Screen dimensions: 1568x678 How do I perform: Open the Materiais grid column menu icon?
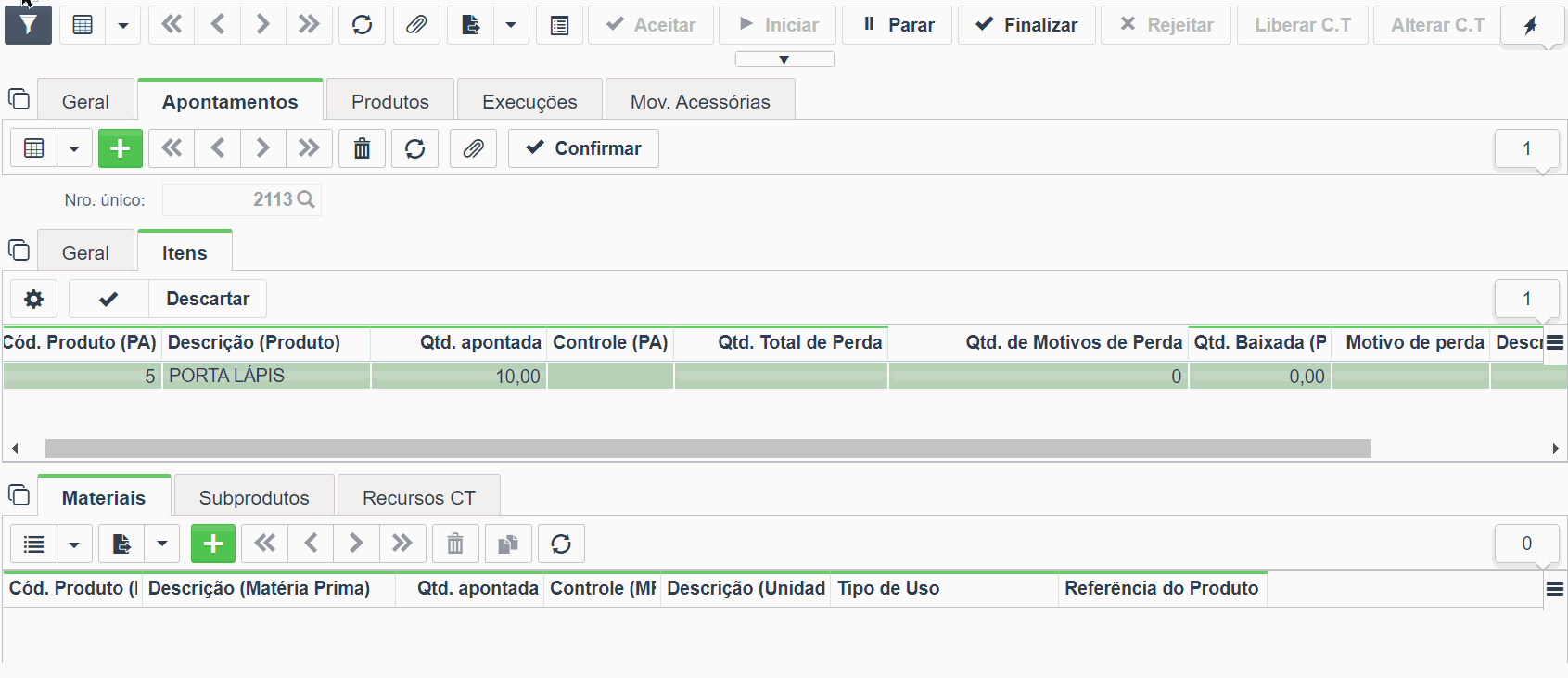point(1556,588)
